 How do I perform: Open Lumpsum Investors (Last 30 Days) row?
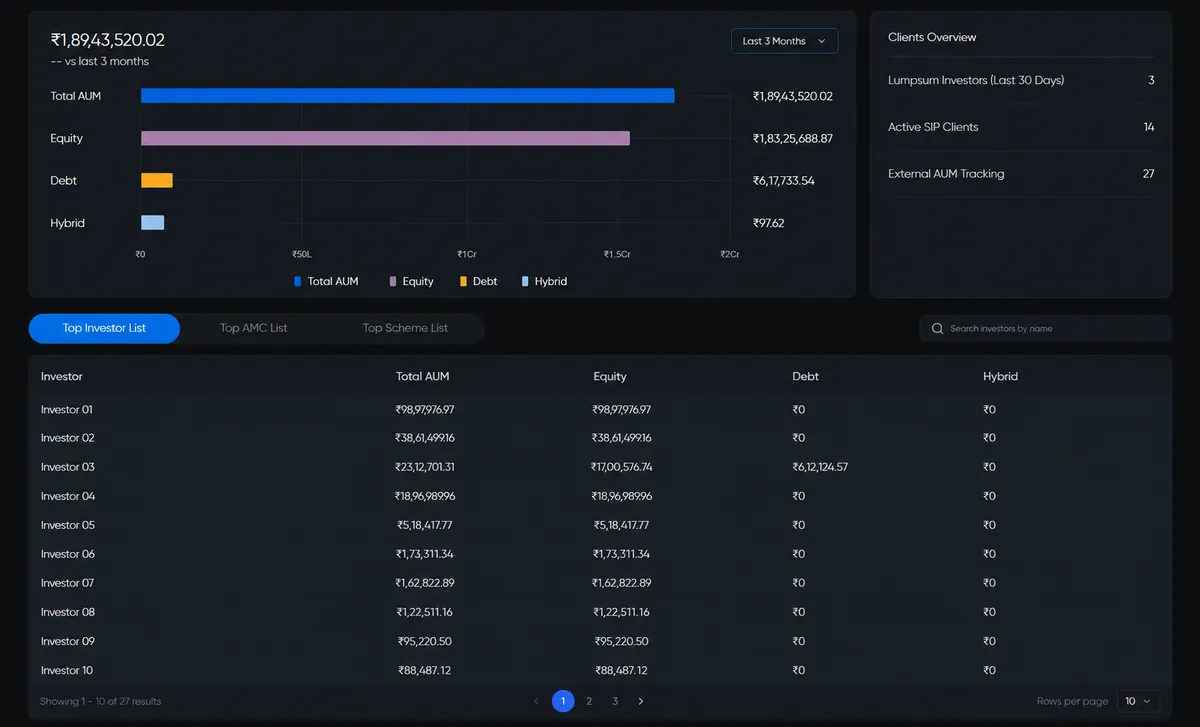[x=1021, y=80]
